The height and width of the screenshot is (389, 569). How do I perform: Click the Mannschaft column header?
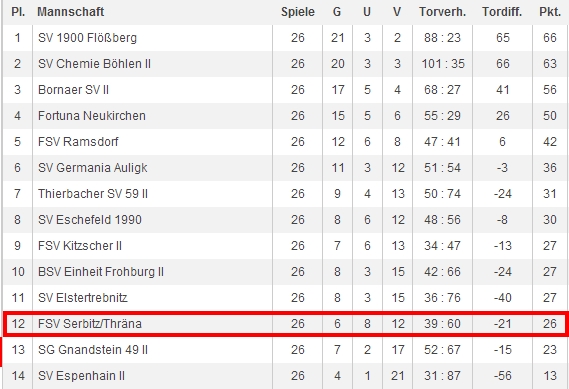pos(70,12)
